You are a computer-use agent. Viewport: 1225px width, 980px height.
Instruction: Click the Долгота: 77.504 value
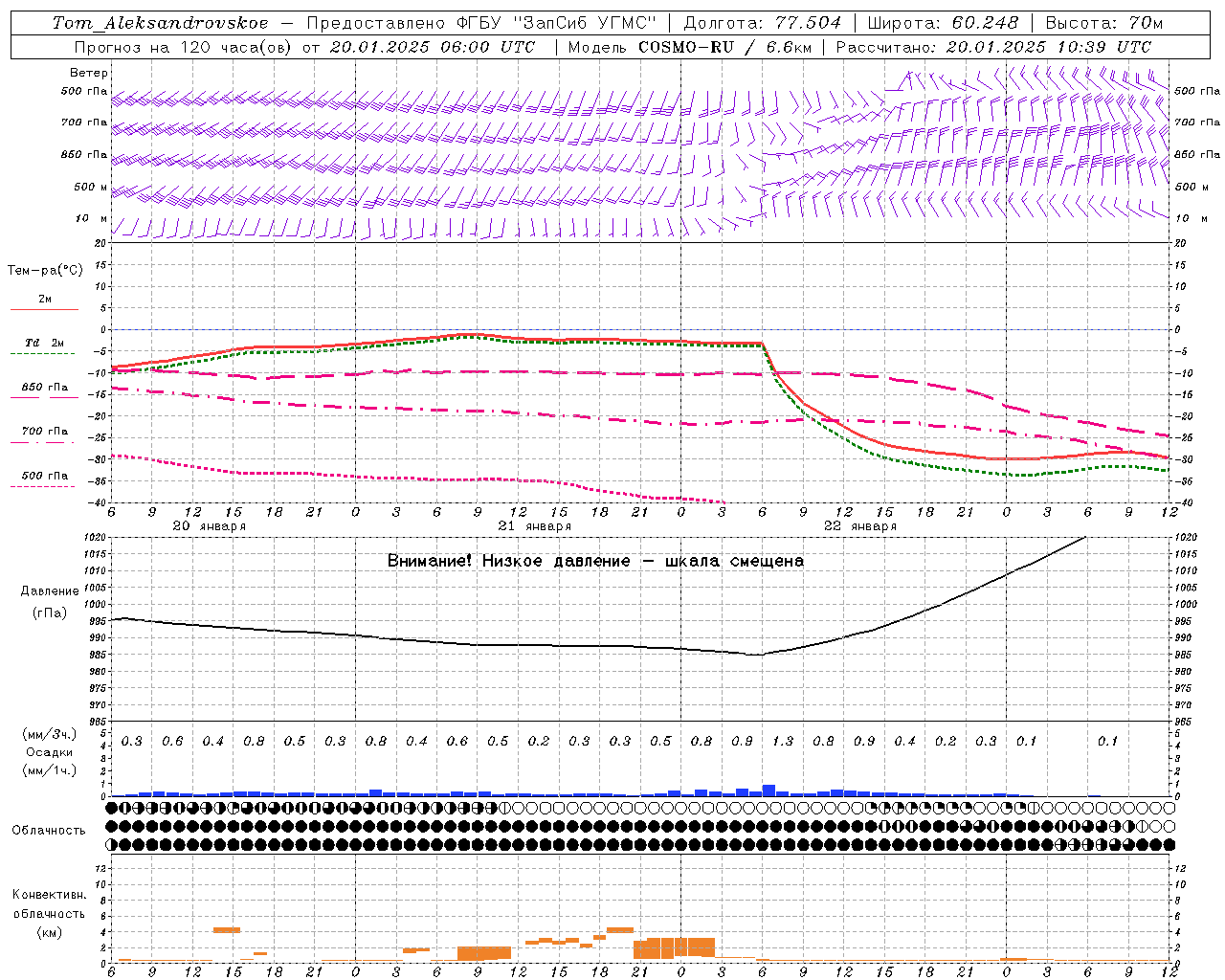tap(762, 23)
